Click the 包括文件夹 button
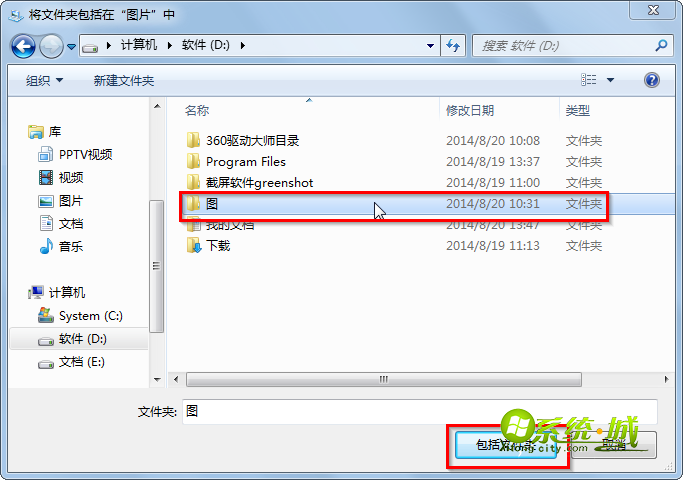 coord(506,445)
